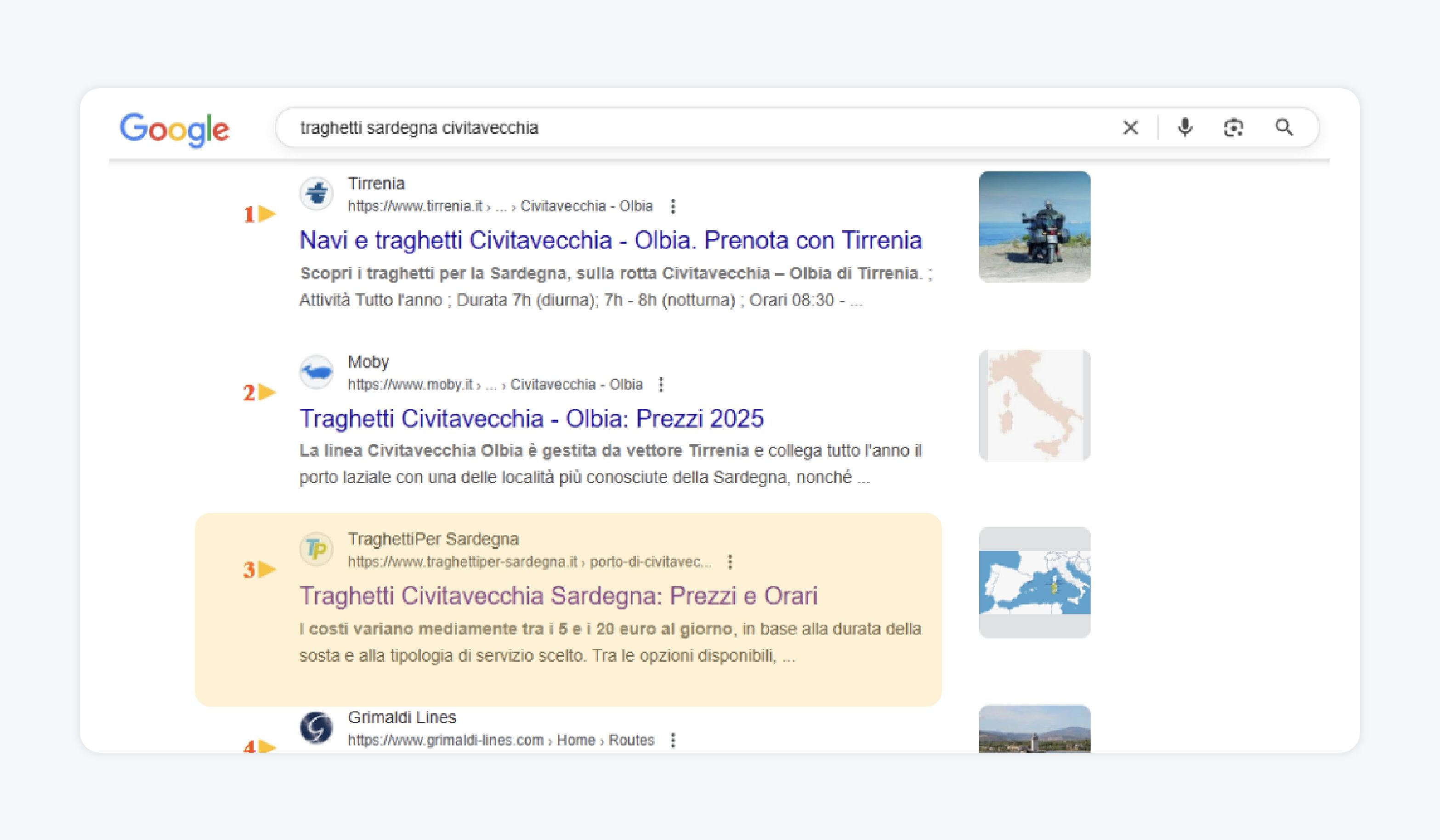Click snippet text starting Scopri i traghetti

616,286
